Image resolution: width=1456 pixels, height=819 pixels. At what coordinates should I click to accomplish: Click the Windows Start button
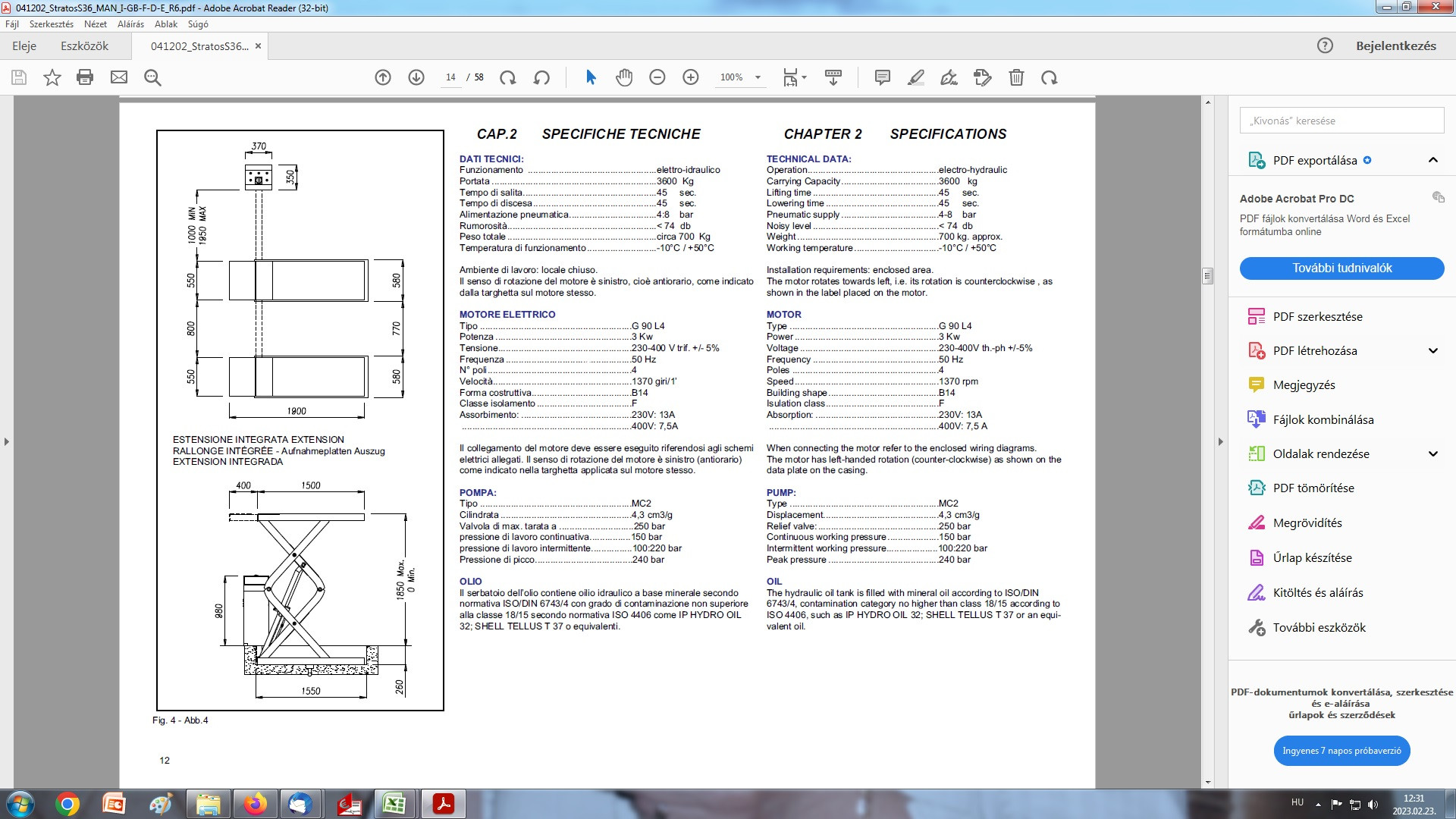pyautogui.click(x=20, y=804)
